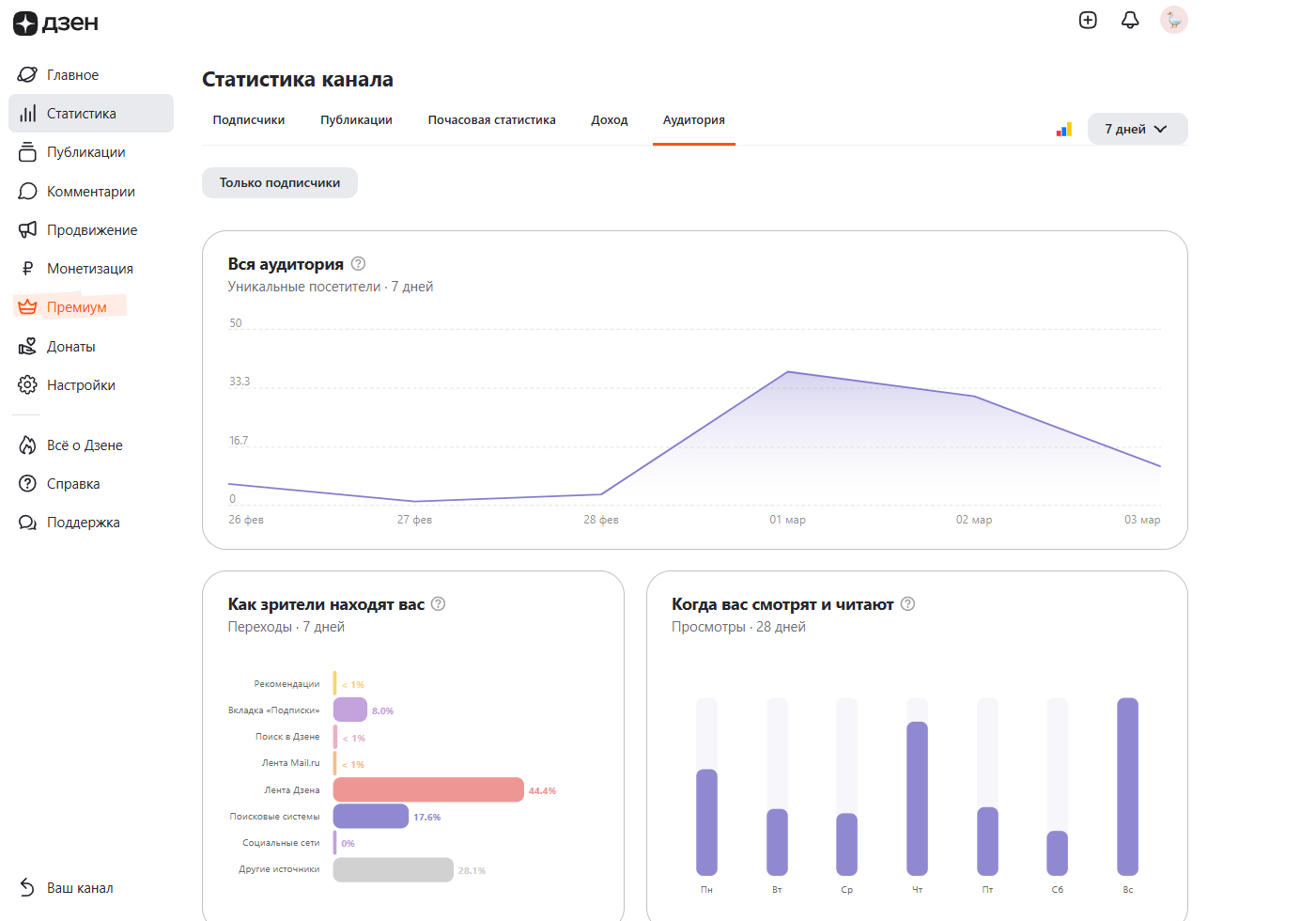
Task: Show help for Когда вас смотрят и читают
Action: click(x=907, y=604)
